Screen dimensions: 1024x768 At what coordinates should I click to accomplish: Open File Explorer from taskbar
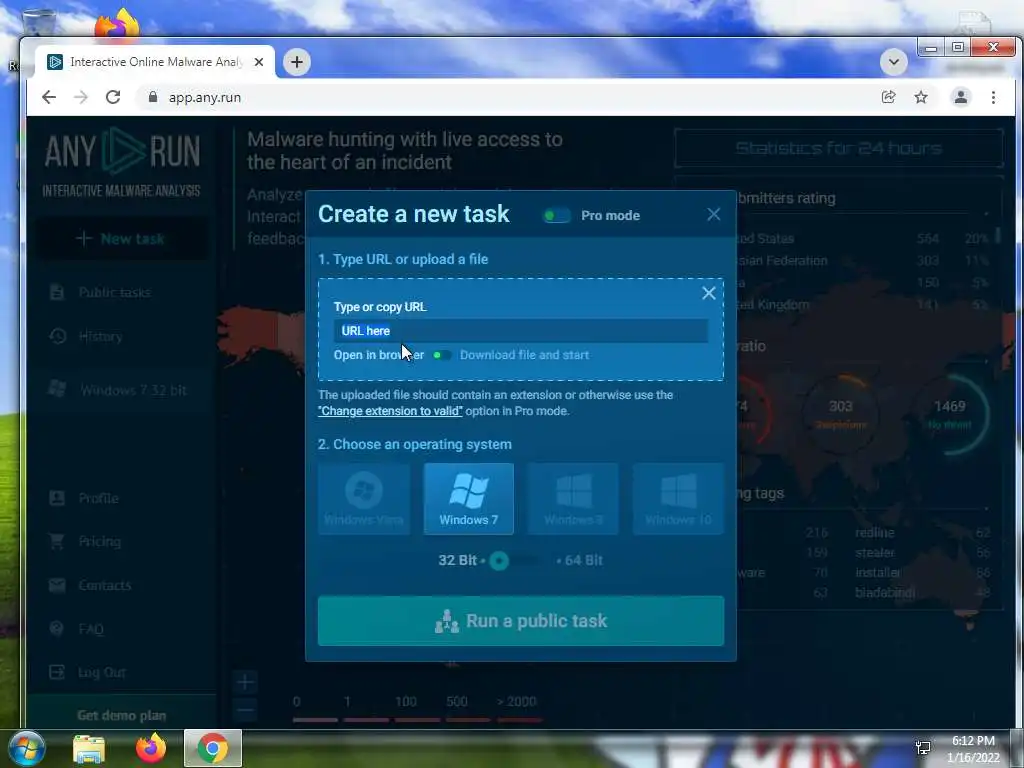click(89, 749)
